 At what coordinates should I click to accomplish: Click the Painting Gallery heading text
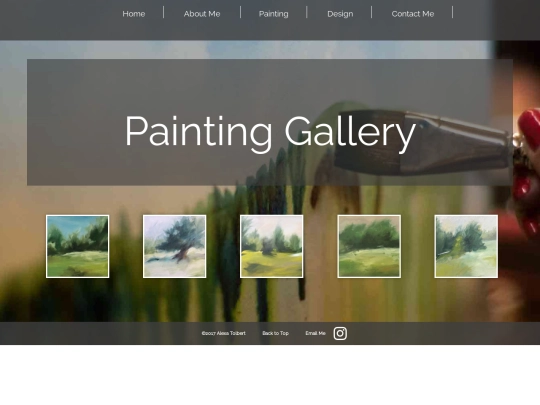pos(270,133)
